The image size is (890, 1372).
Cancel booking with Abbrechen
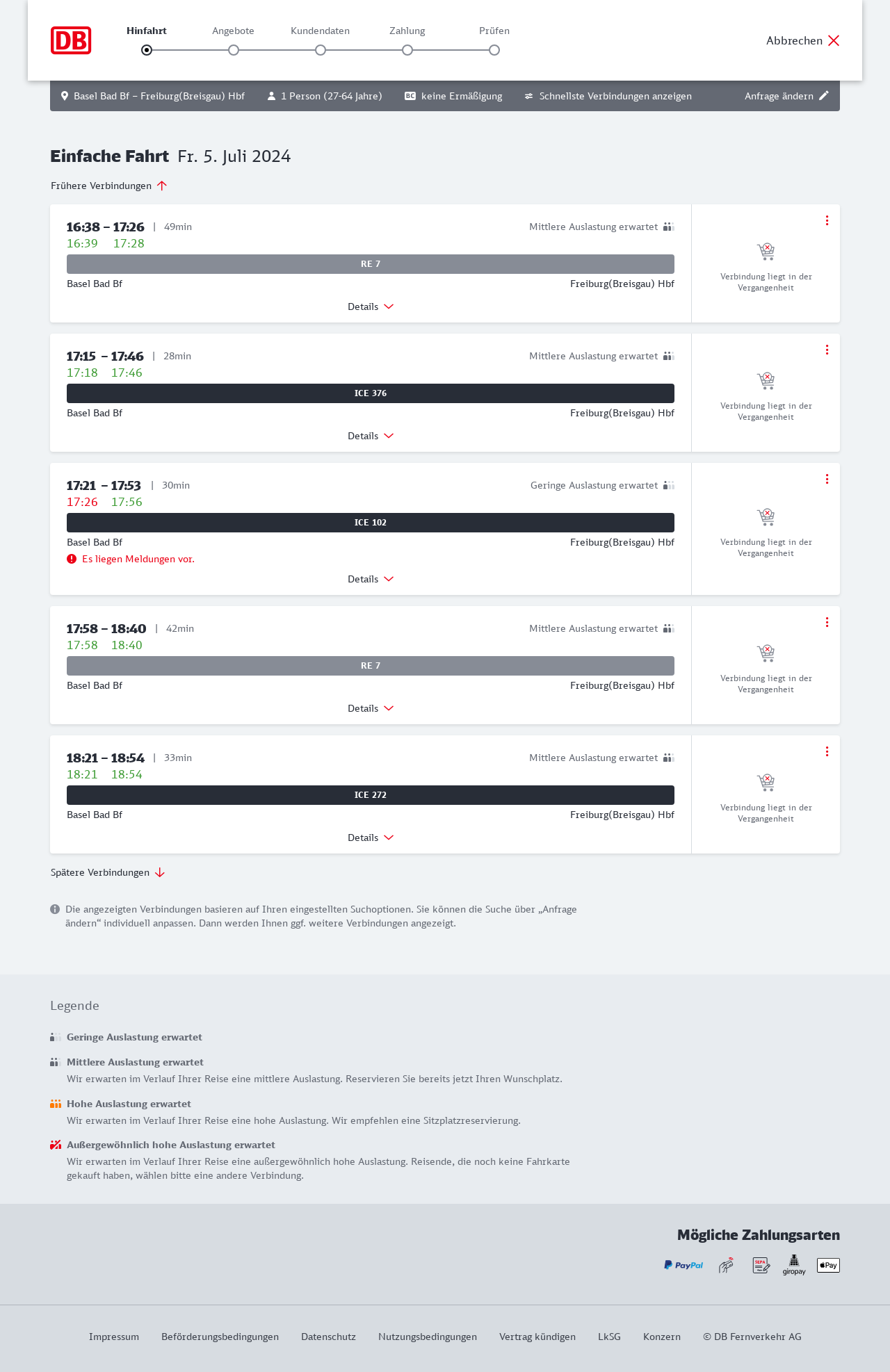(x=803, y=40)
